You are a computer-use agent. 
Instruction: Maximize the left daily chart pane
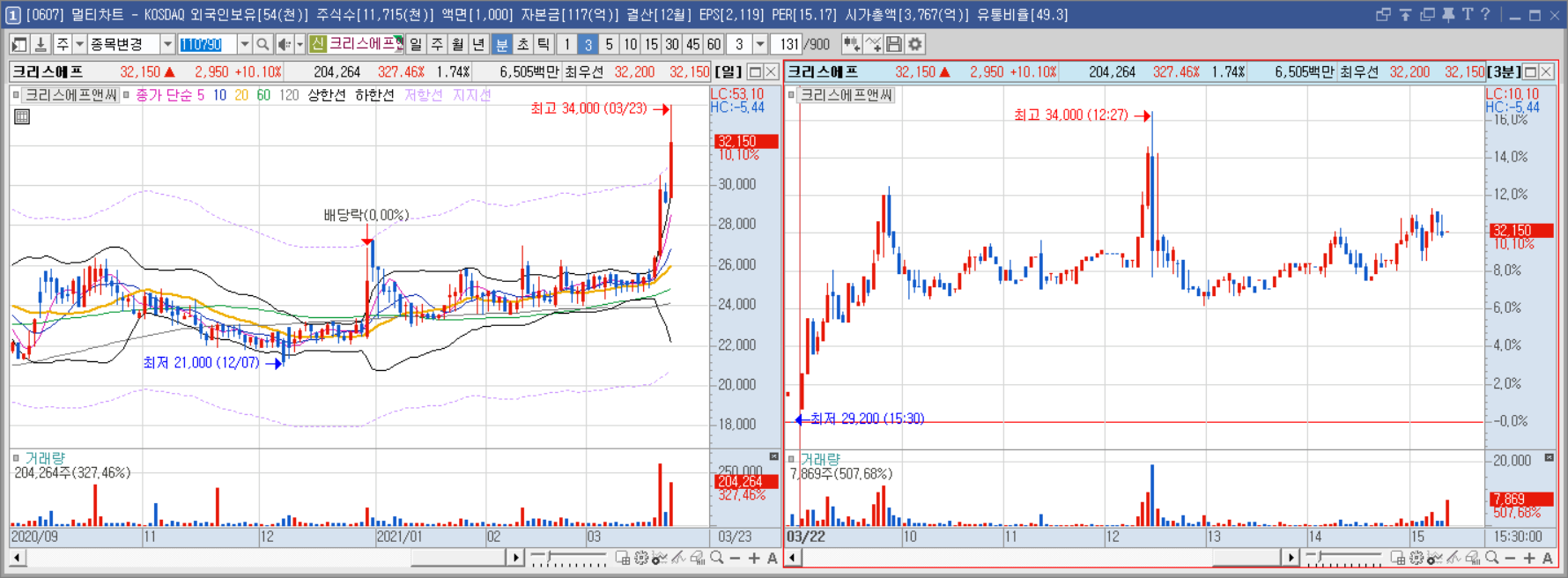(x=755, y=71)
